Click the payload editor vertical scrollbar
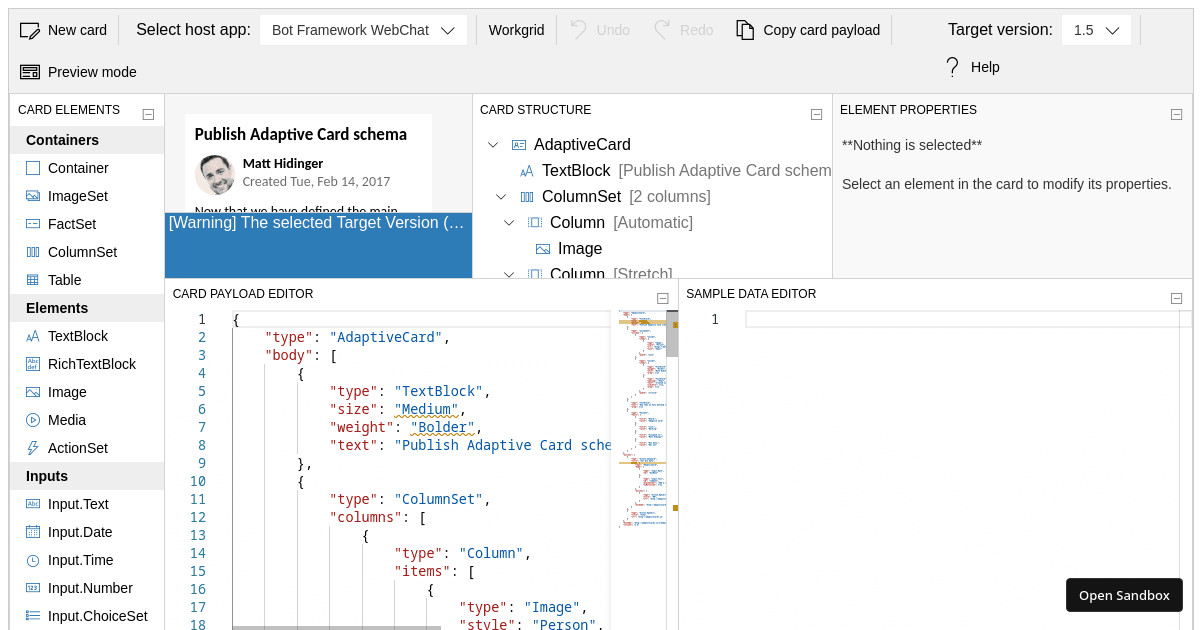The image size is (1200, 630). pyautogui.click(x=672, y=334)
